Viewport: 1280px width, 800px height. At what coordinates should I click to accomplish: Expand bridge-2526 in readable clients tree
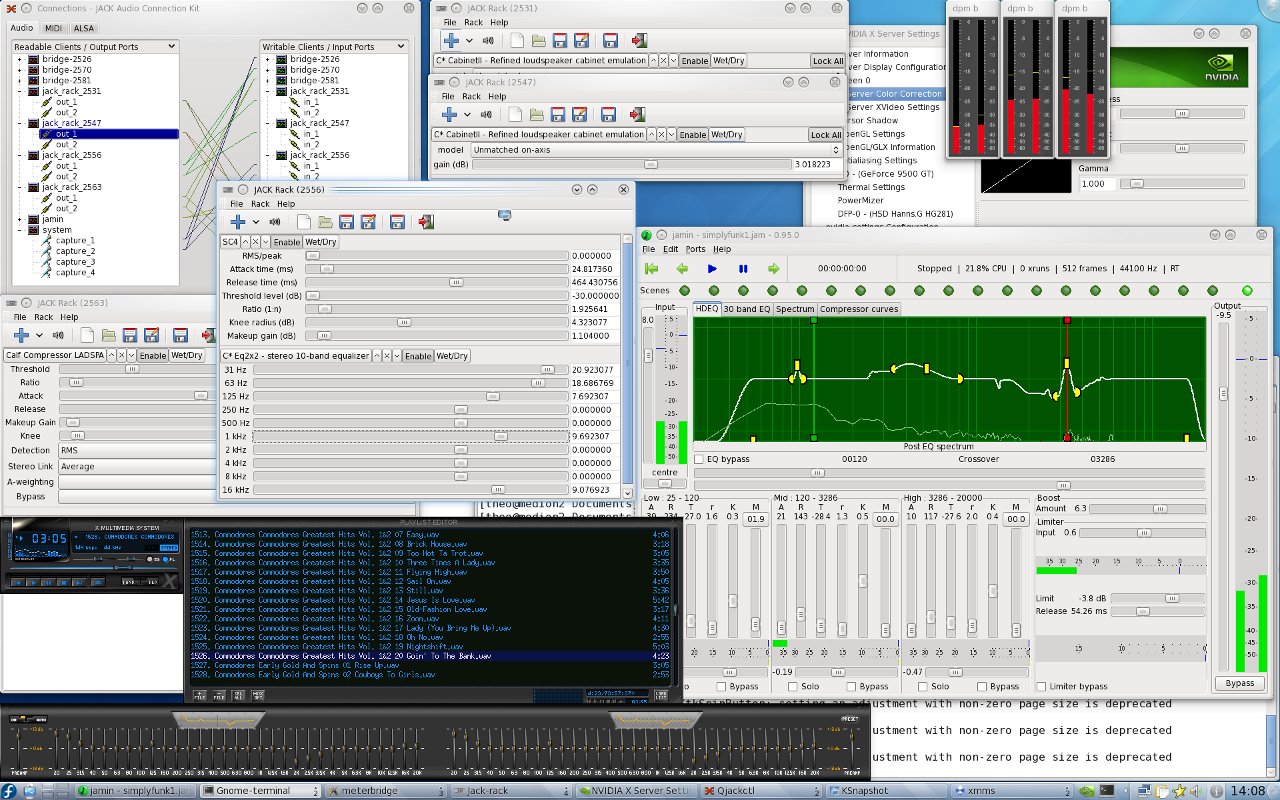pyautogui.click(x=19, y=60)
